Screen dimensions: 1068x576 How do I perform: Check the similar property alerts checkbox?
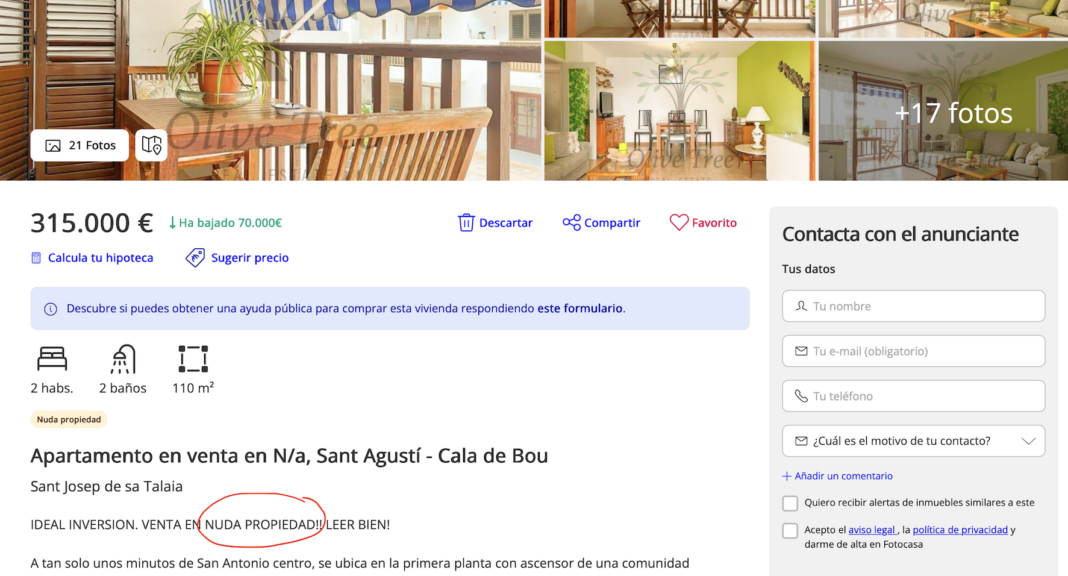790,503
